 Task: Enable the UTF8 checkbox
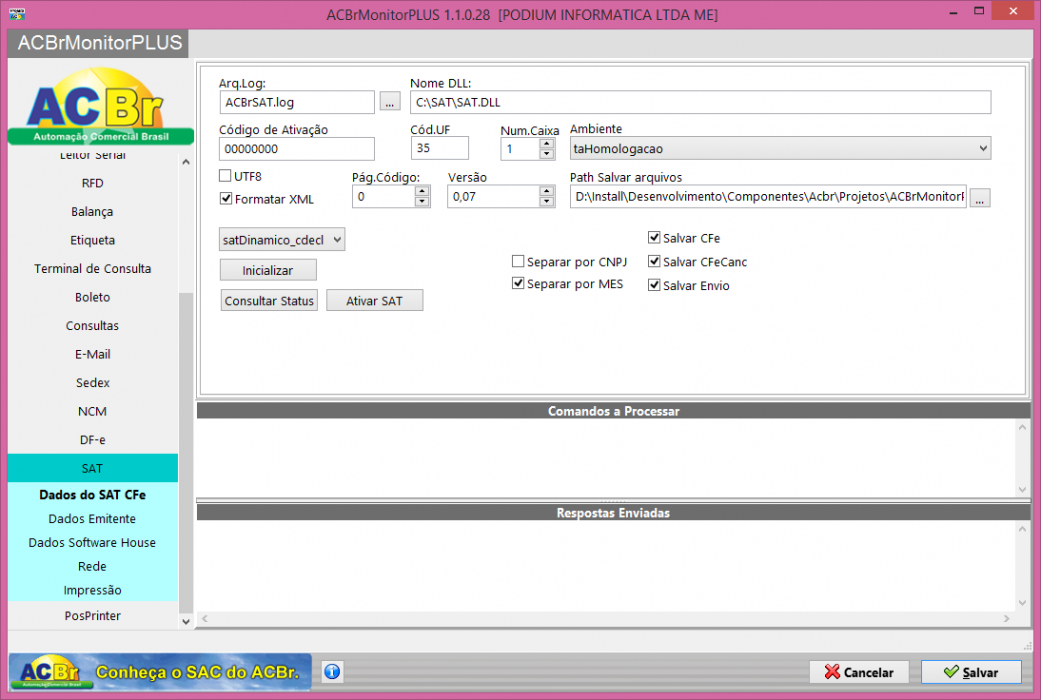coord(226,176)
